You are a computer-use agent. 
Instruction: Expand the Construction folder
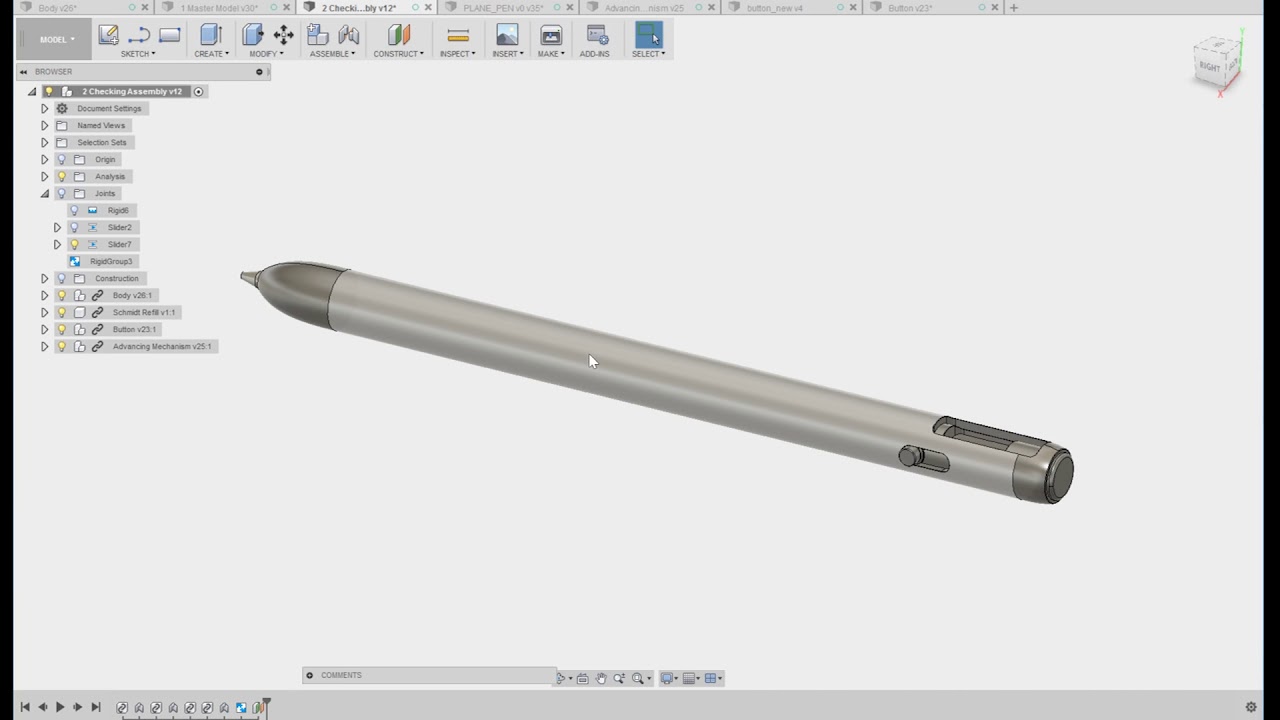(x=44, y=278)
